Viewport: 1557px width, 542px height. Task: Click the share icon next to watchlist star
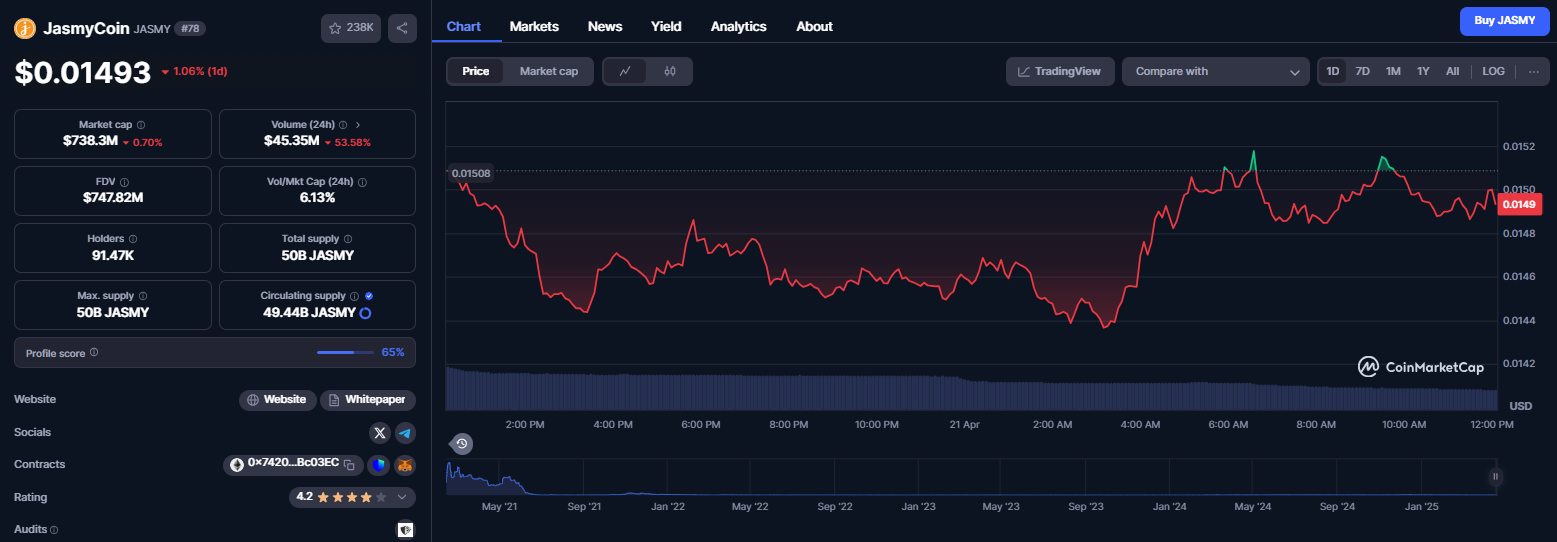coord(402,28)
